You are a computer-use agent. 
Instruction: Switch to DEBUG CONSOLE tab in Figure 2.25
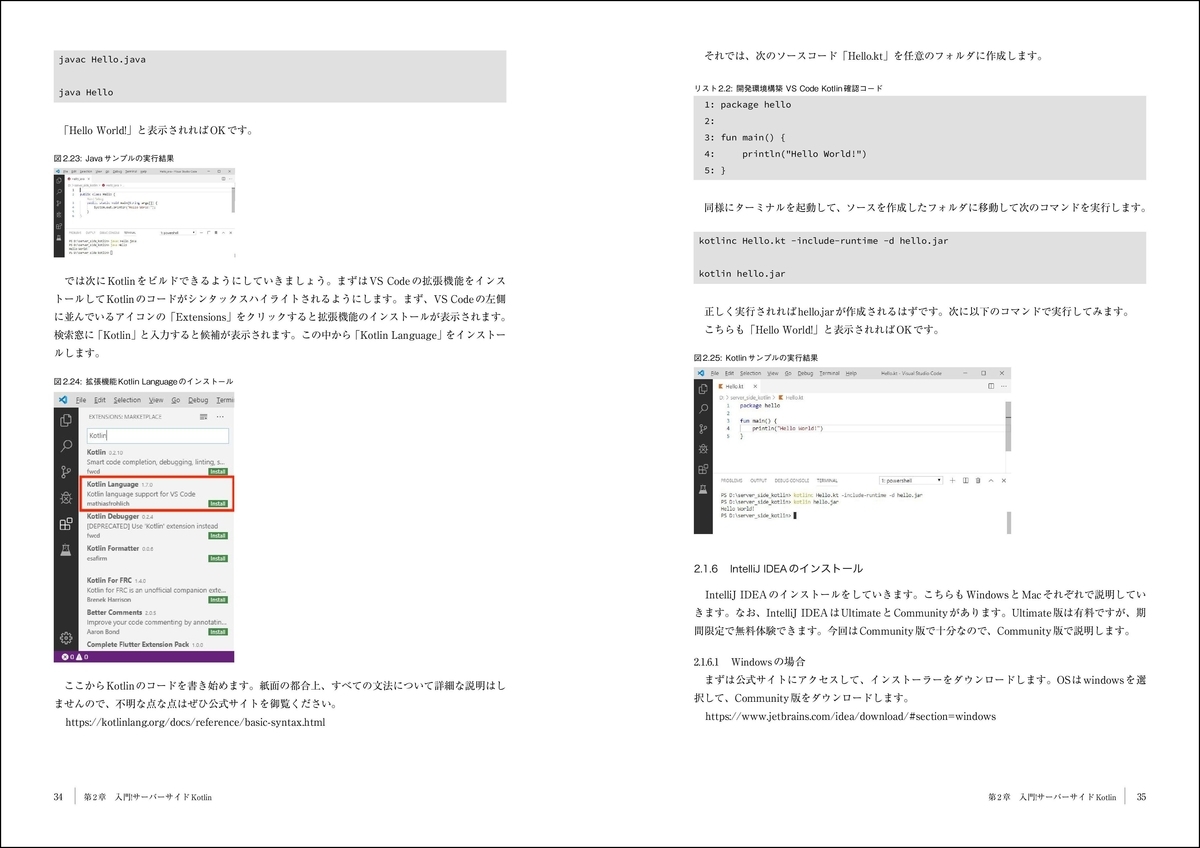792,481
